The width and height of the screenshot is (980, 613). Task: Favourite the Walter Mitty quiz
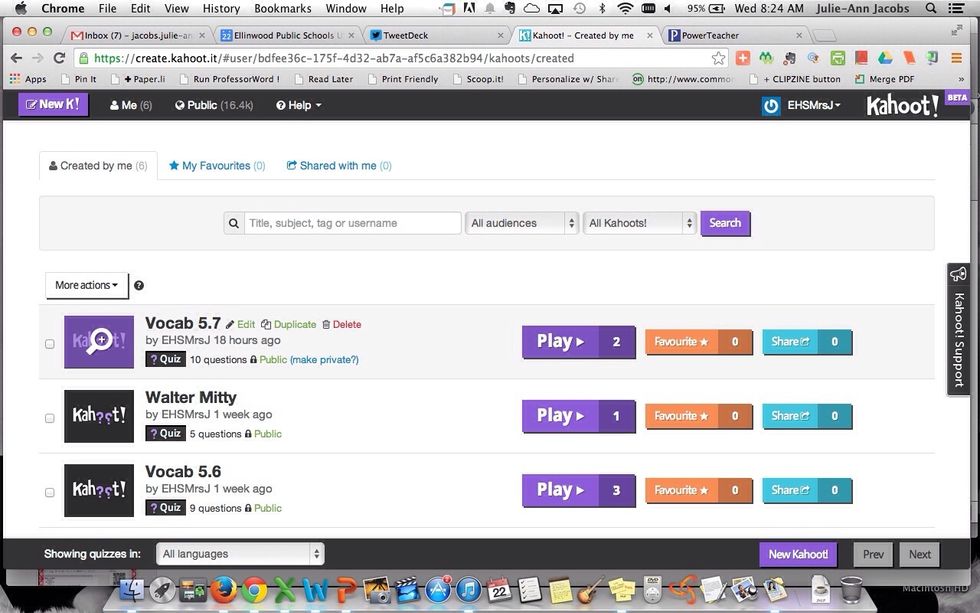[x=699, y=416]
